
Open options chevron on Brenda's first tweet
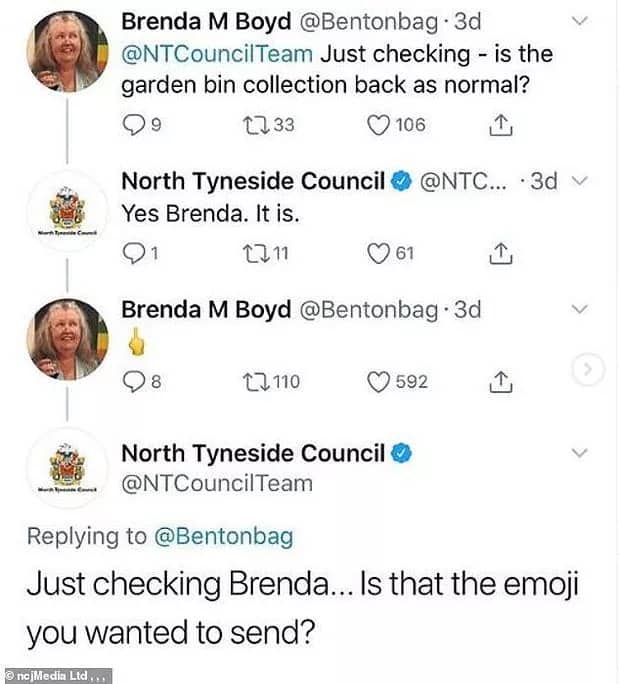[580, 21]
